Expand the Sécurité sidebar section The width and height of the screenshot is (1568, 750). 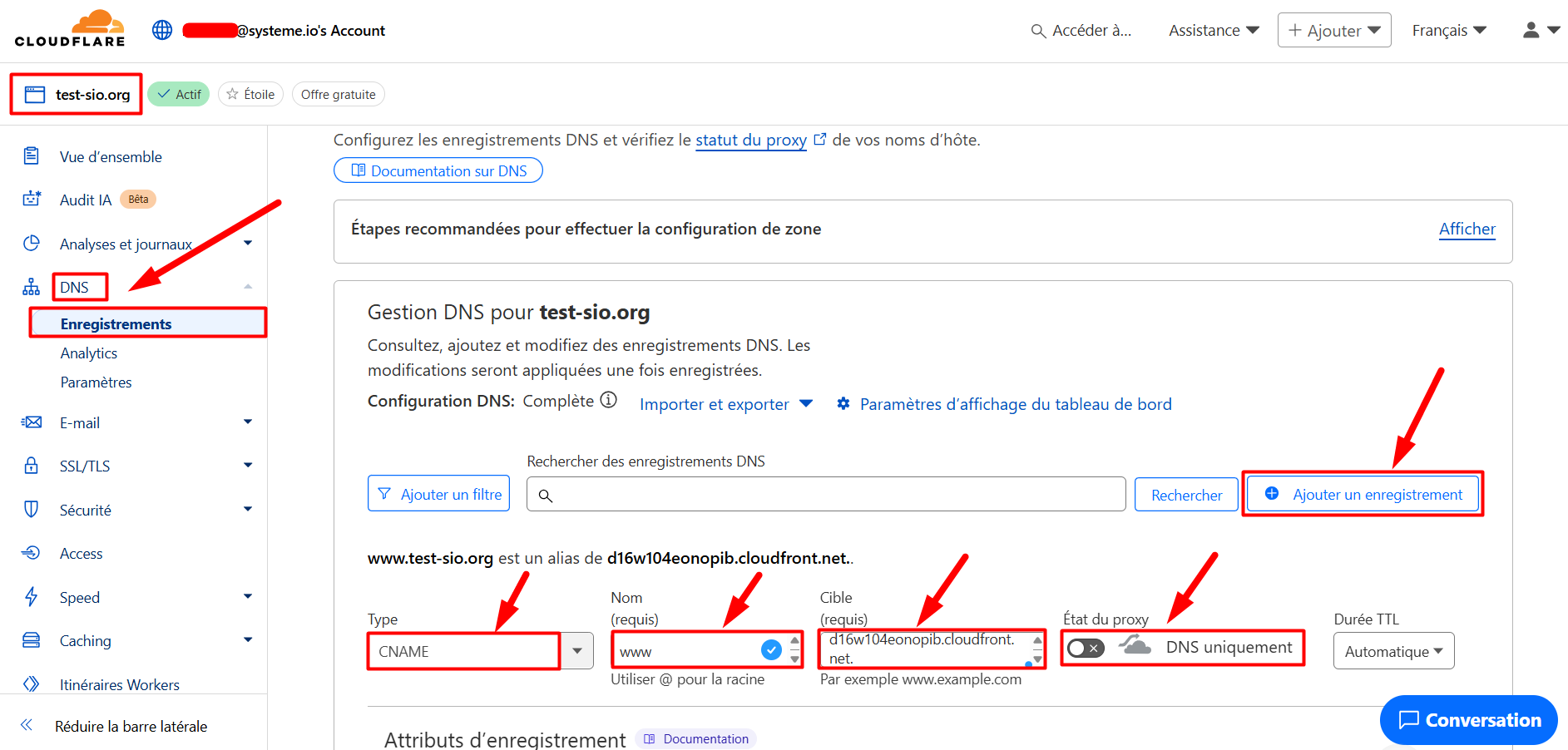248,509
